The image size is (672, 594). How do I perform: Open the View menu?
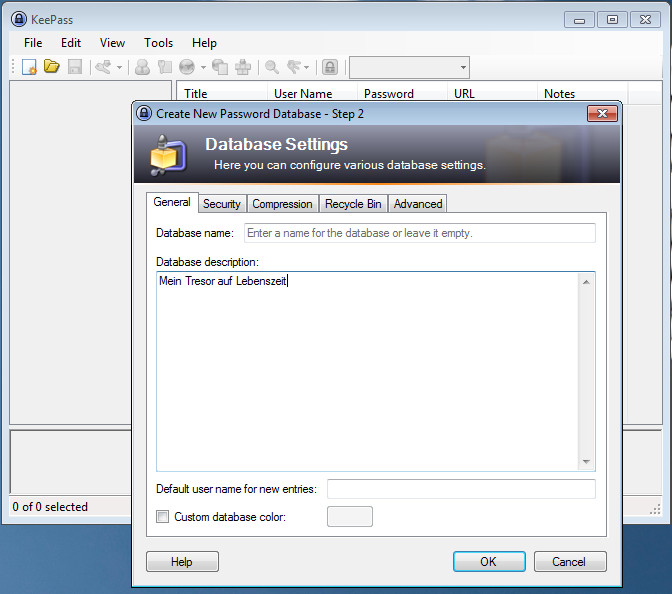[x=112, y=43]
